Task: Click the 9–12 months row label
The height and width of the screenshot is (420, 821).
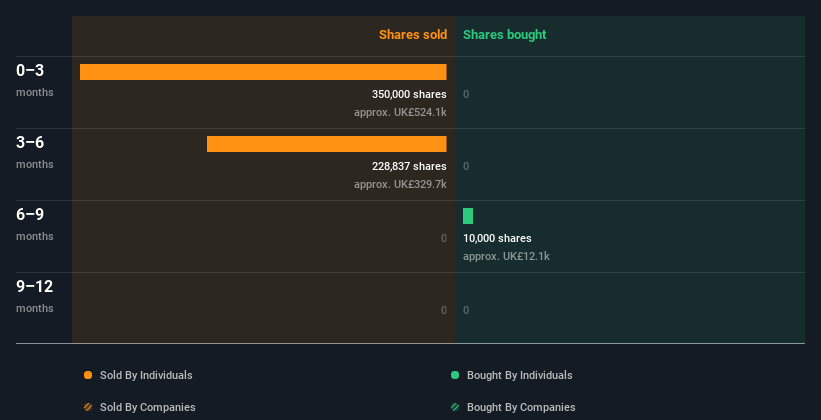Action: point(35,296)
